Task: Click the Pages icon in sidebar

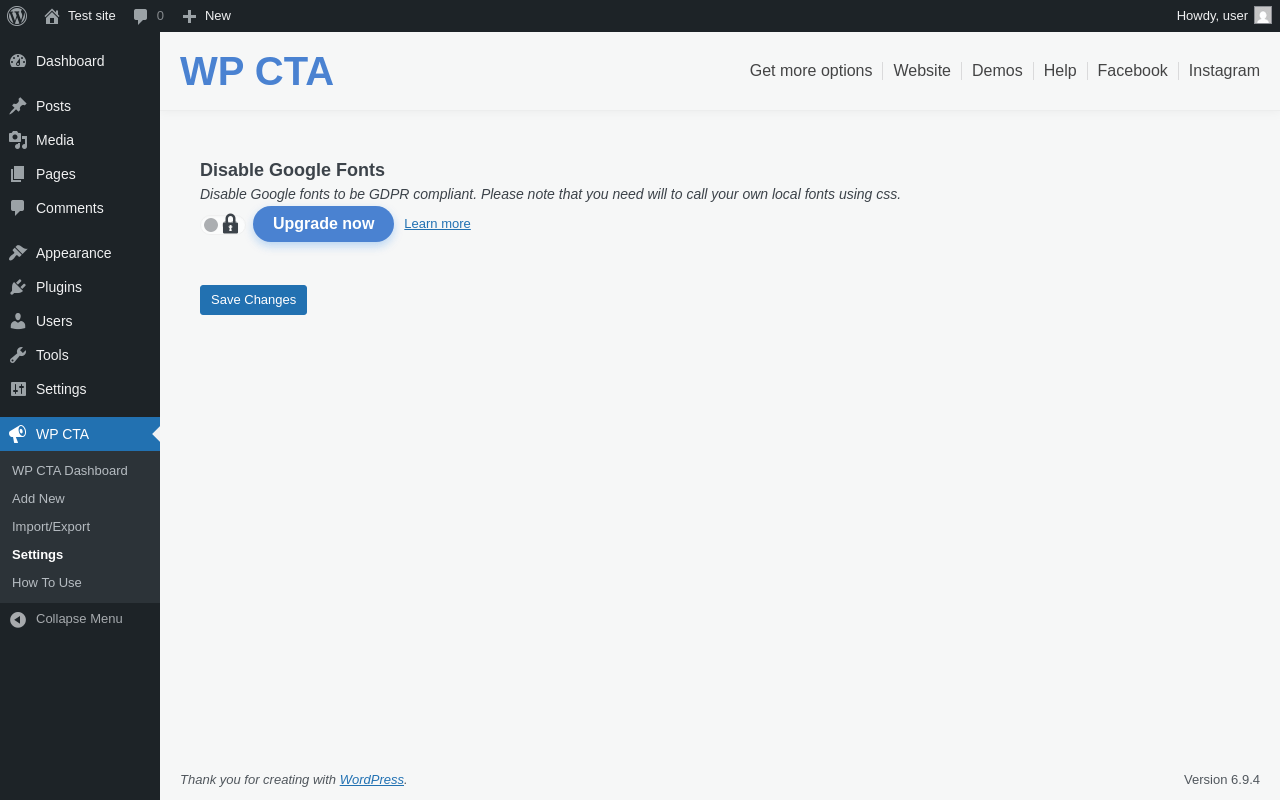Action: (x=18, y=174)
